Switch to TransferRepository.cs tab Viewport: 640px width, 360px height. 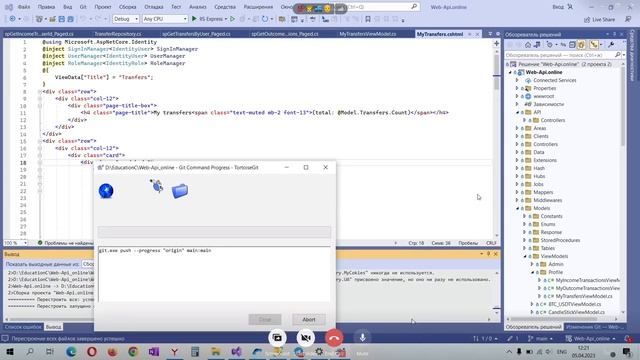tap(118, 34)
